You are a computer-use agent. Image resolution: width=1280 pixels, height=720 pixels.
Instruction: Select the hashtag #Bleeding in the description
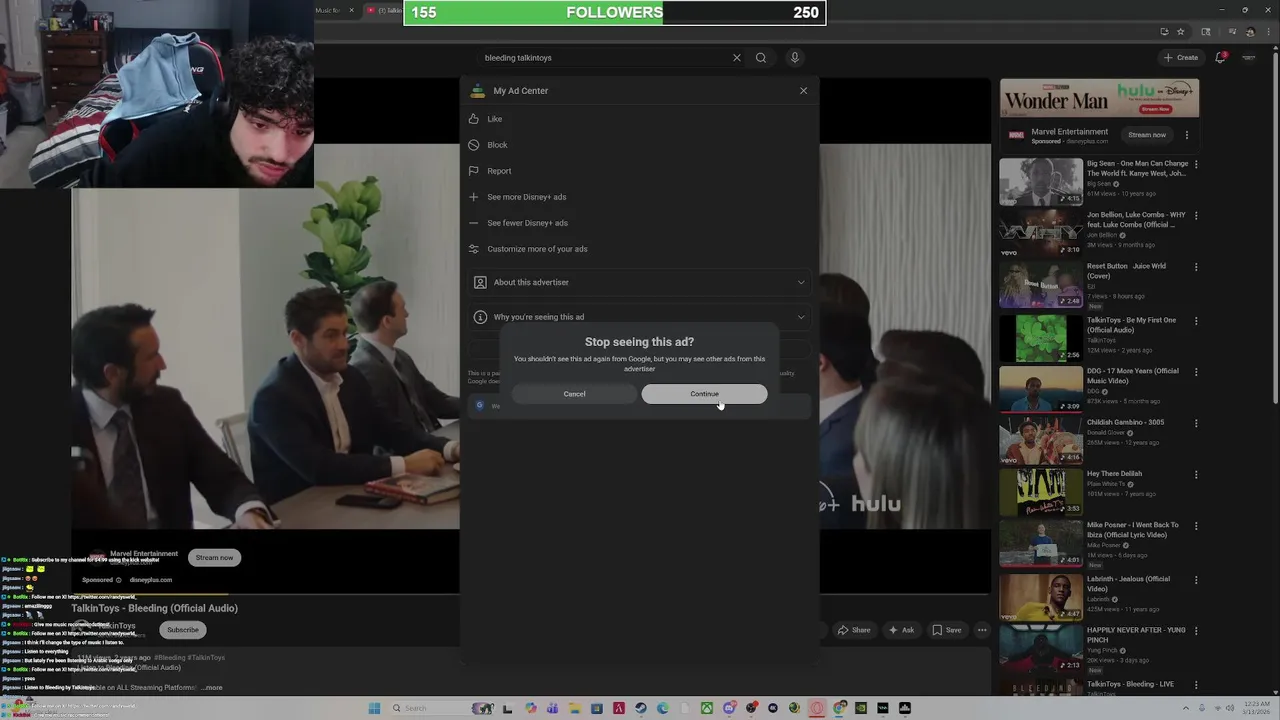[170, 658]
